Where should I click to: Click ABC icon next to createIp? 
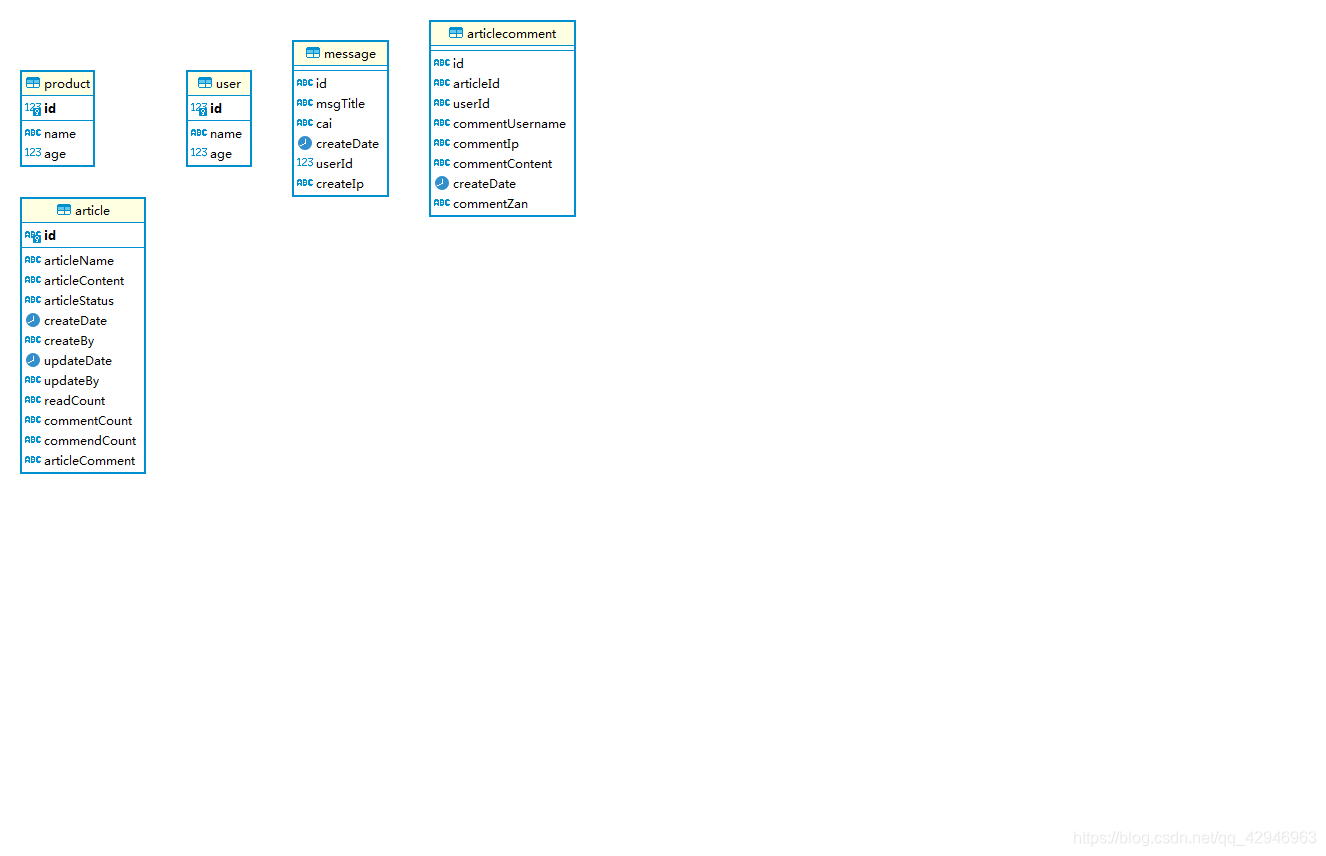click(x=305, y=183)
